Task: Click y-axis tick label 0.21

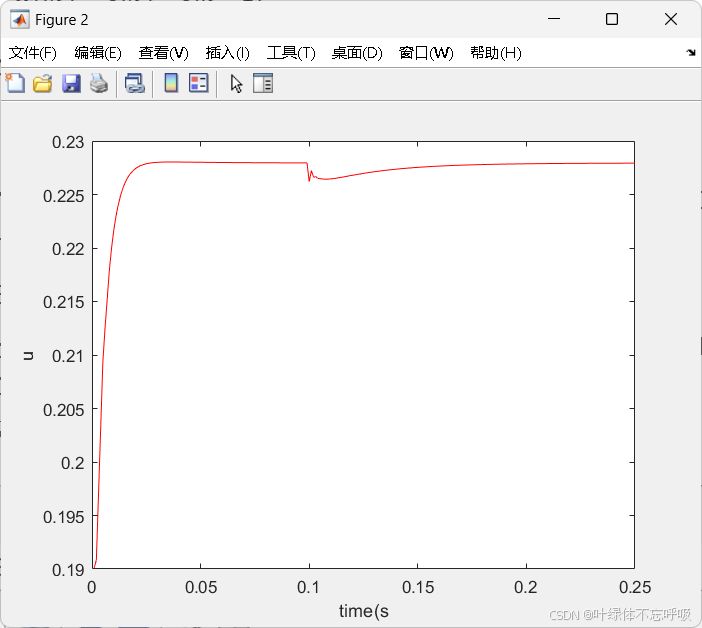Action: (68, 356)
